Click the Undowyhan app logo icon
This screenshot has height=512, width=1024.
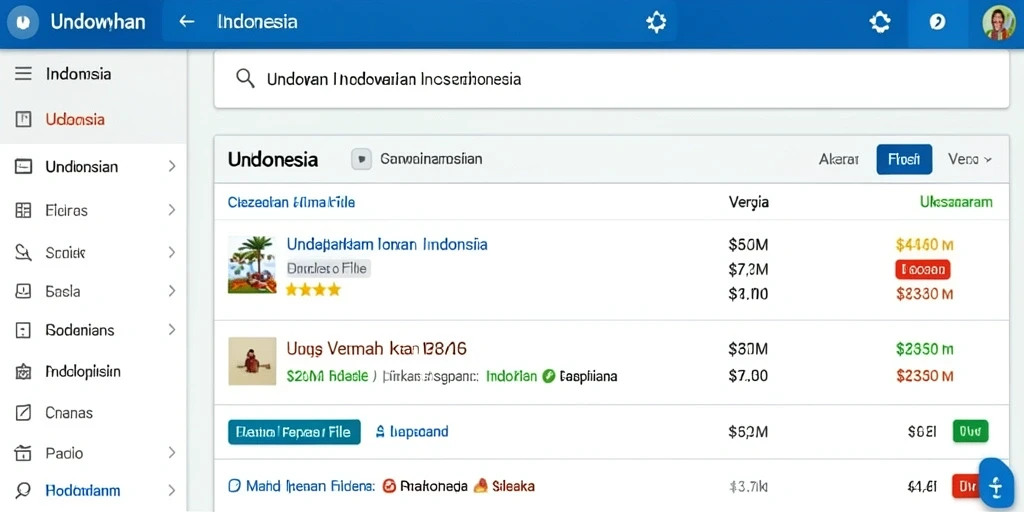(x=23, y=22)
